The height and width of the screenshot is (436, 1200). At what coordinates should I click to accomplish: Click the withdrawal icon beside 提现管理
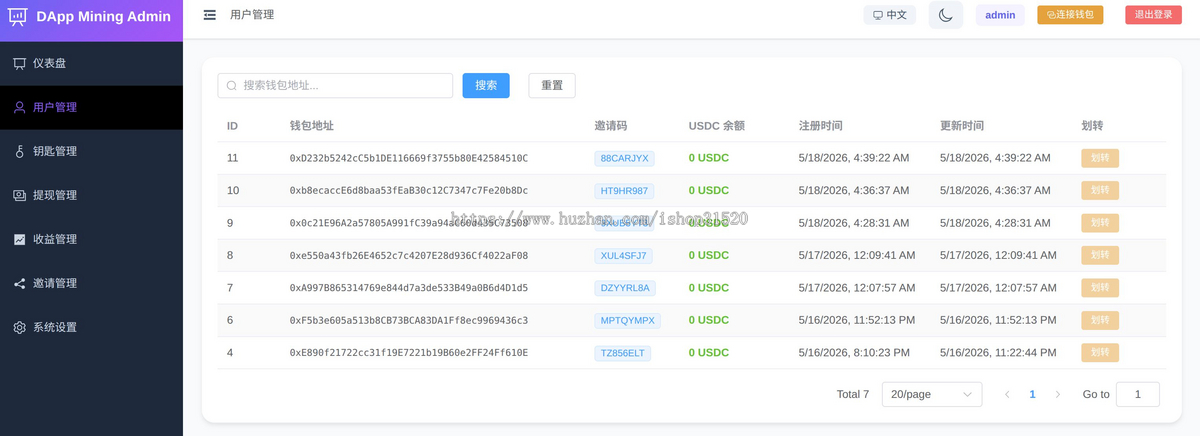point(19,195)
